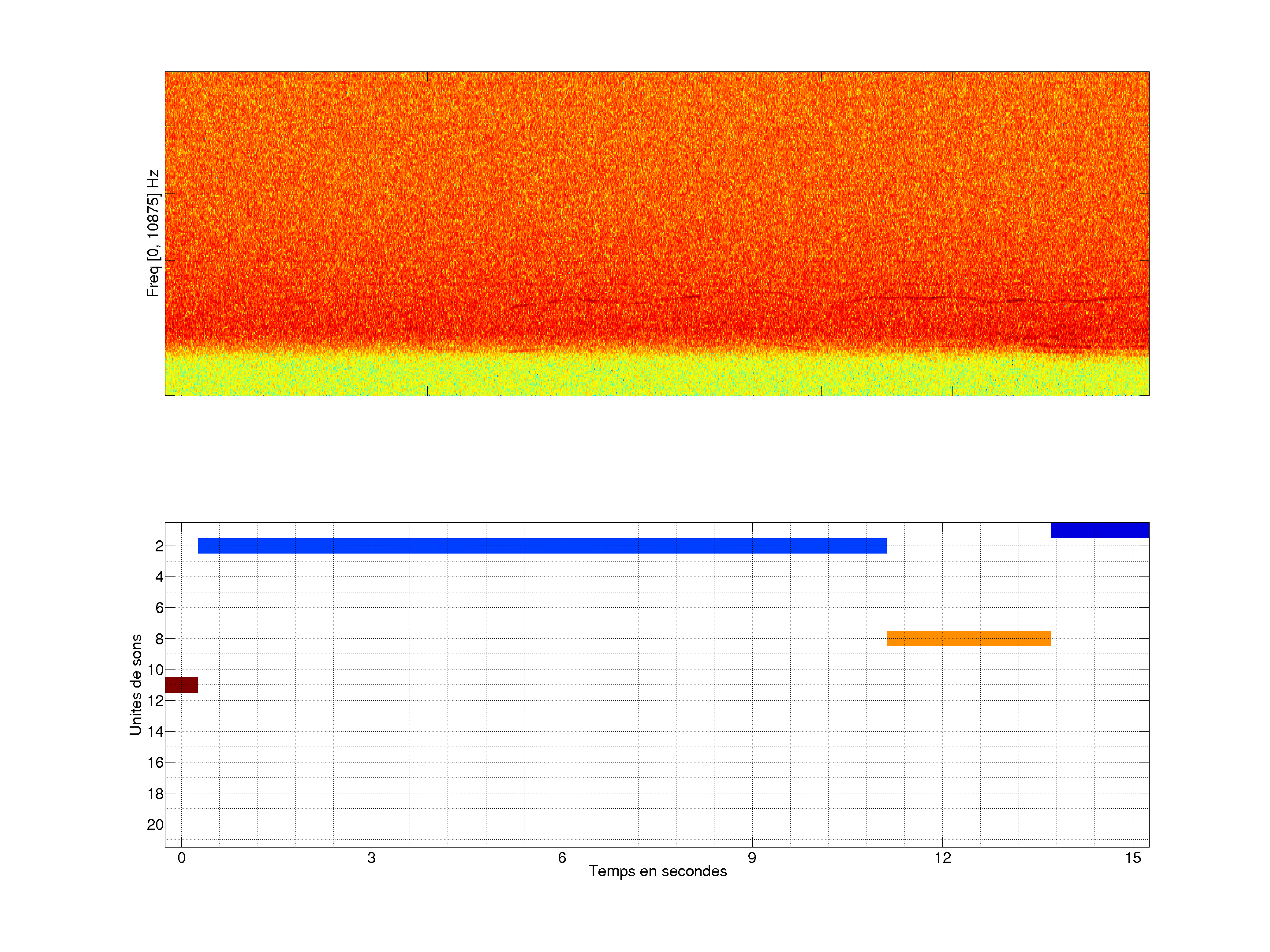Click the x-axis tick label 12

942,858
